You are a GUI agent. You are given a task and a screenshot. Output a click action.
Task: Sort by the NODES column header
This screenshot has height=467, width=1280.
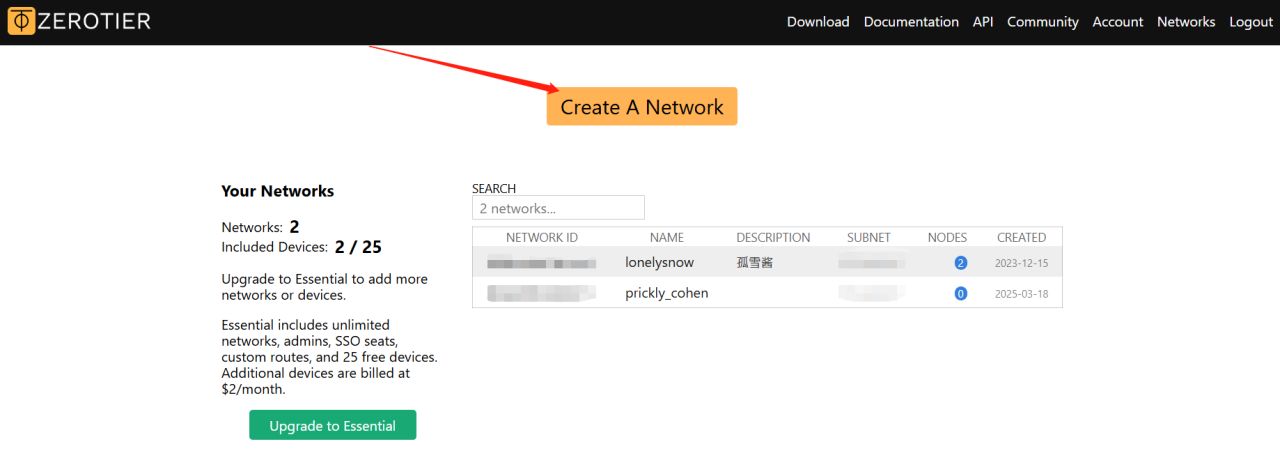point(947,237)
